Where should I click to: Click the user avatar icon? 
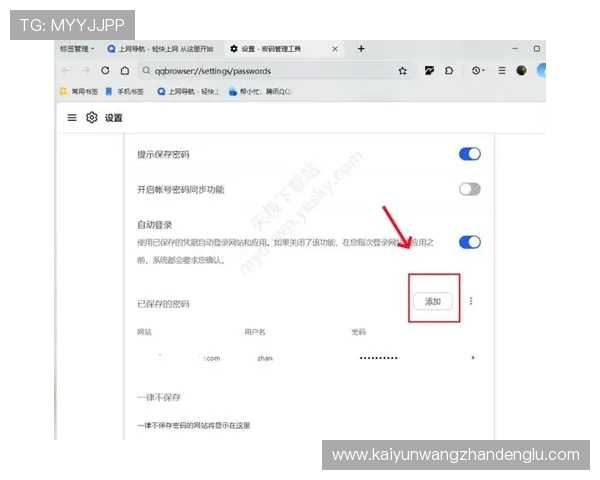(521, 70)
